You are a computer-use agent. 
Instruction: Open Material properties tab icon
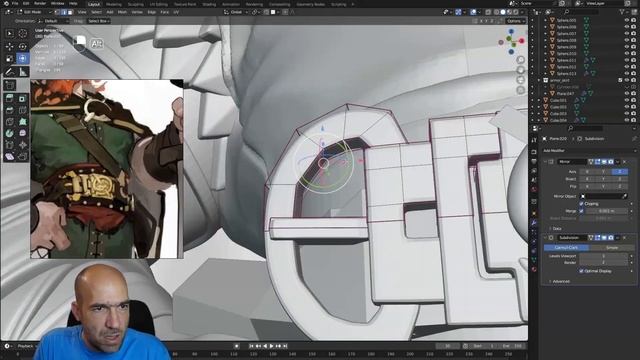coord(534,269)
